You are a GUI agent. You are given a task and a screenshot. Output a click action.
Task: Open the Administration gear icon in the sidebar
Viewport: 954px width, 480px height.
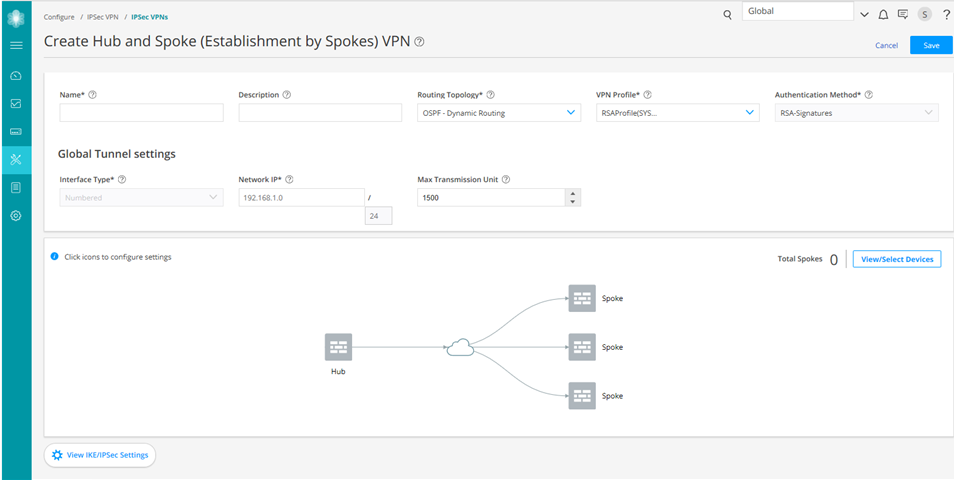pos(16,216)
